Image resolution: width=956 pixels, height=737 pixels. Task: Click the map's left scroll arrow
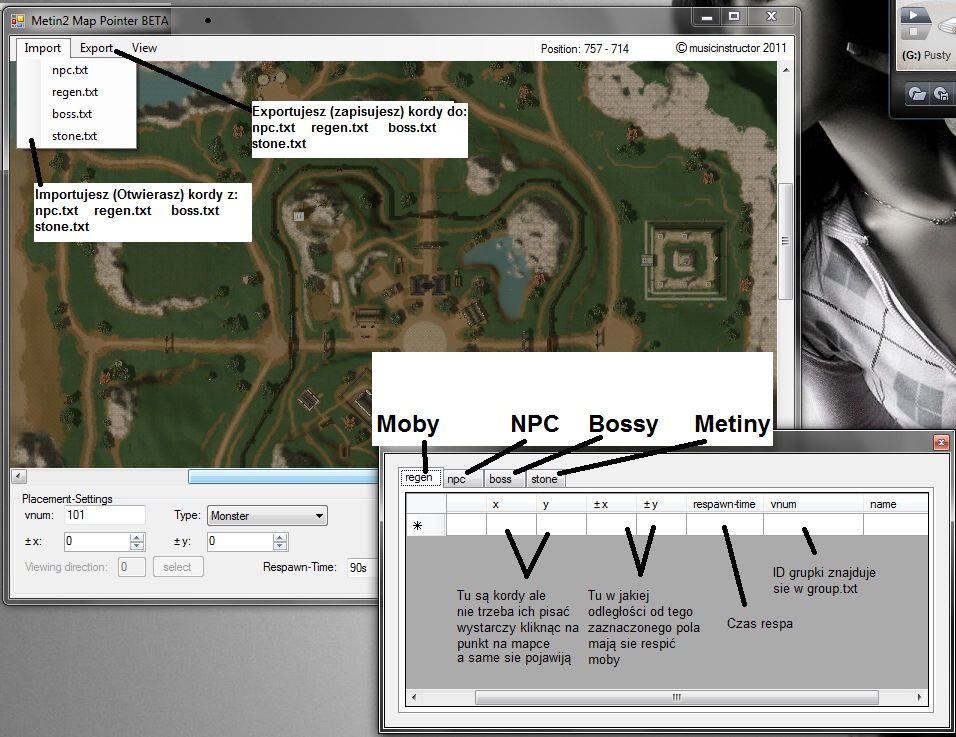(x=19, y=477)
